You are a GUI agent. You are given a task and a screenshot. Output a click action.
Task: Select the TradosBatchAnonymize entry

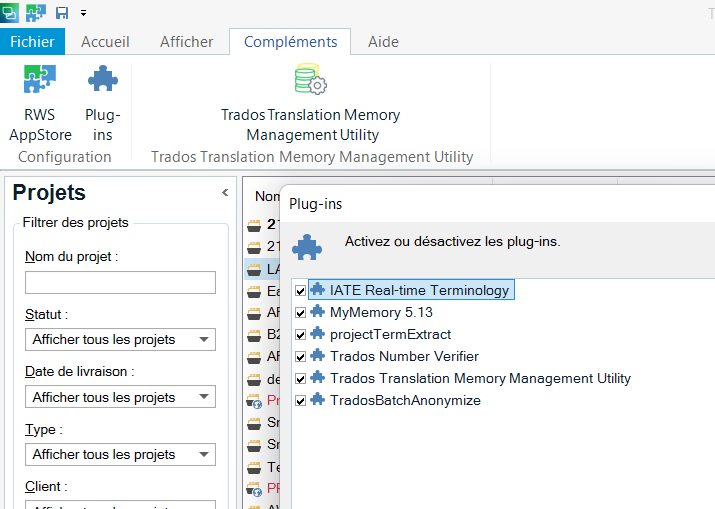pos(405,400)
